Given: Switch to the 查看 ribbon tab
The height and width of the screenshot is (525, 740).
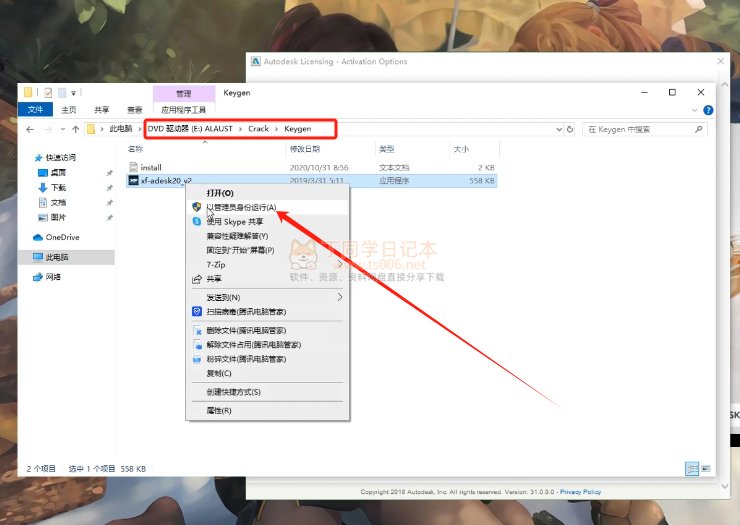Looking at the screenshot, I should (x=135, y=110).
